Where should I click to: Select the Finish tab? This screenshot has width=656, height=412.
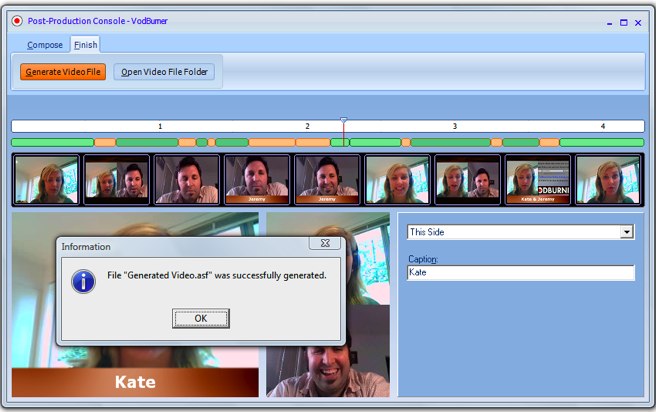coord(85,45)
